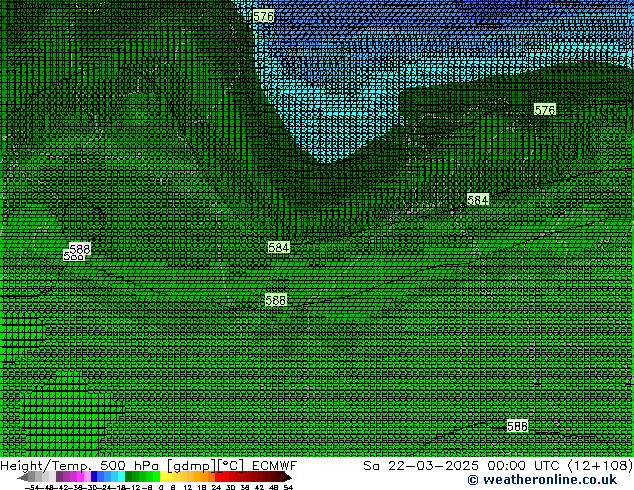This screenshot has height=490, width=634.
Task: Click the '(12+108)' forecast run text
Action: [x=600, y=466]
